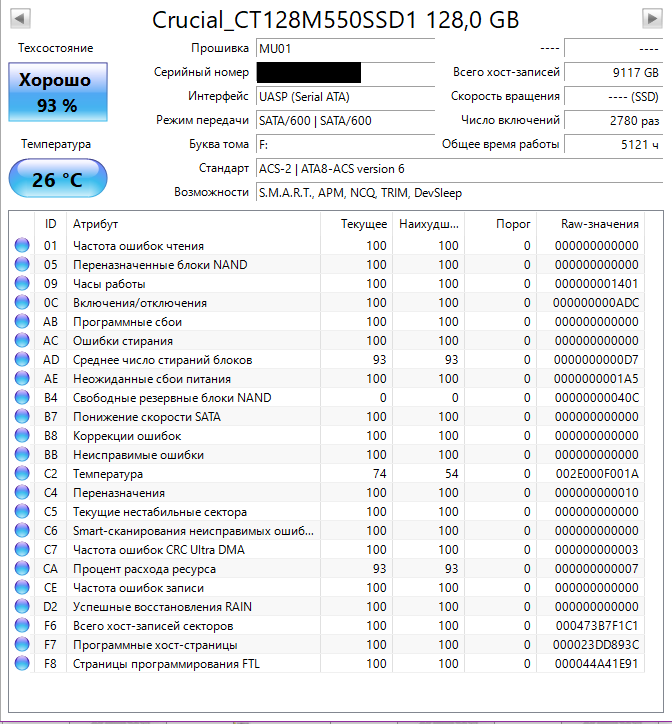
Task: Click status icon of attribute B8
Action: click(22, 435)
